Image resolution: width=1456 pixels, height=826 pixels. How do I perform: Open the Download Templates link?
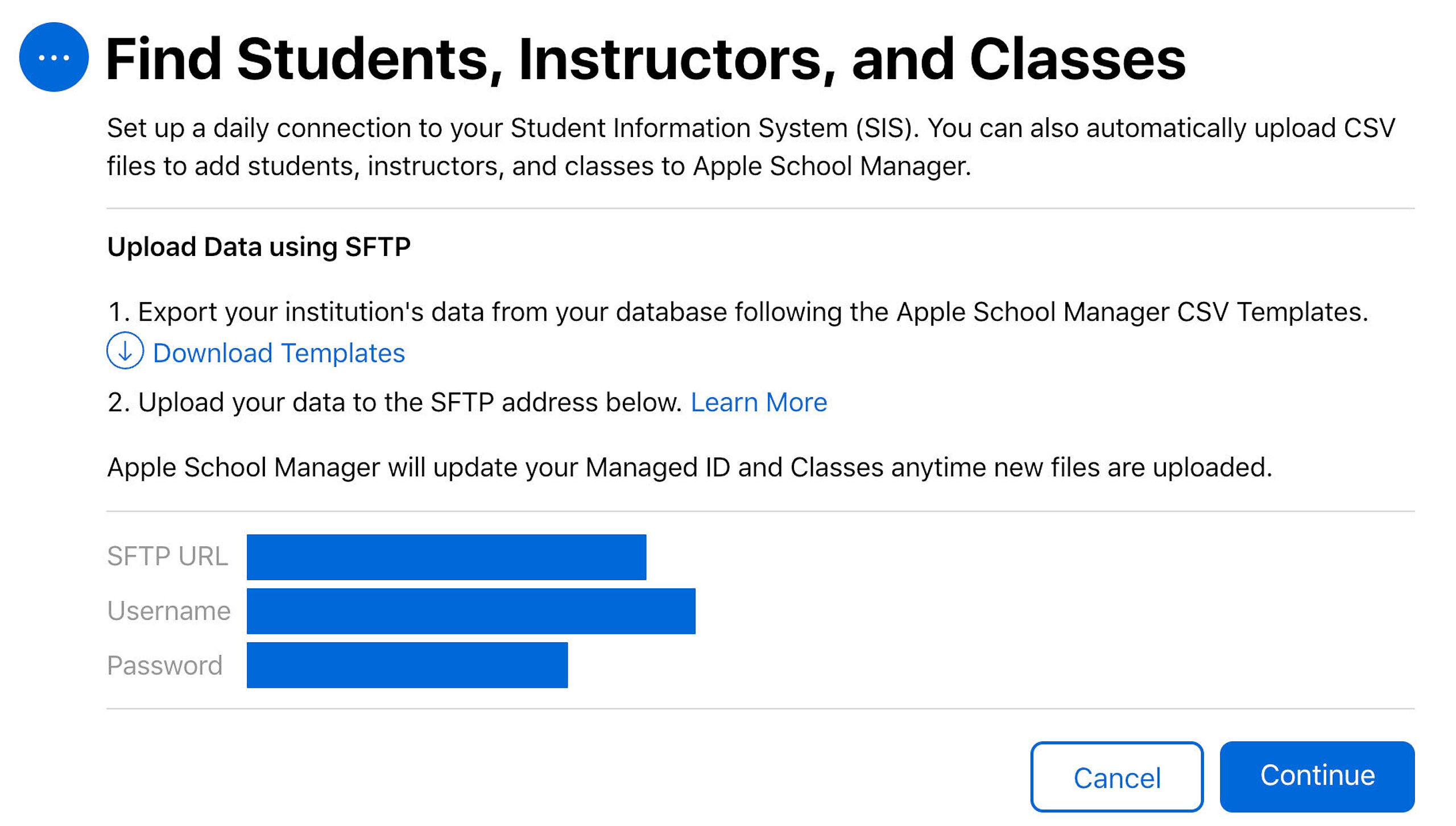[279, 353]
